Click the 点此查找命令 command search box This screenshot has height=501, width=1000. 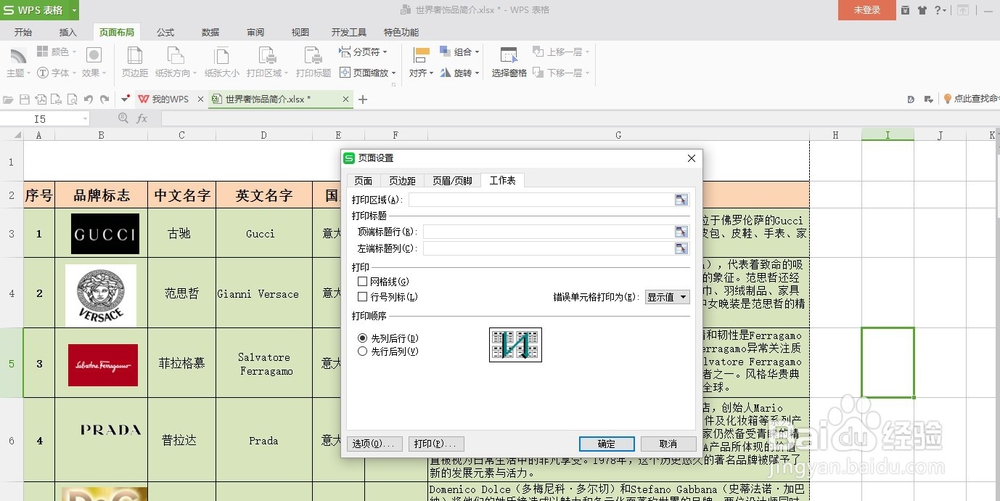coord(973,99)
